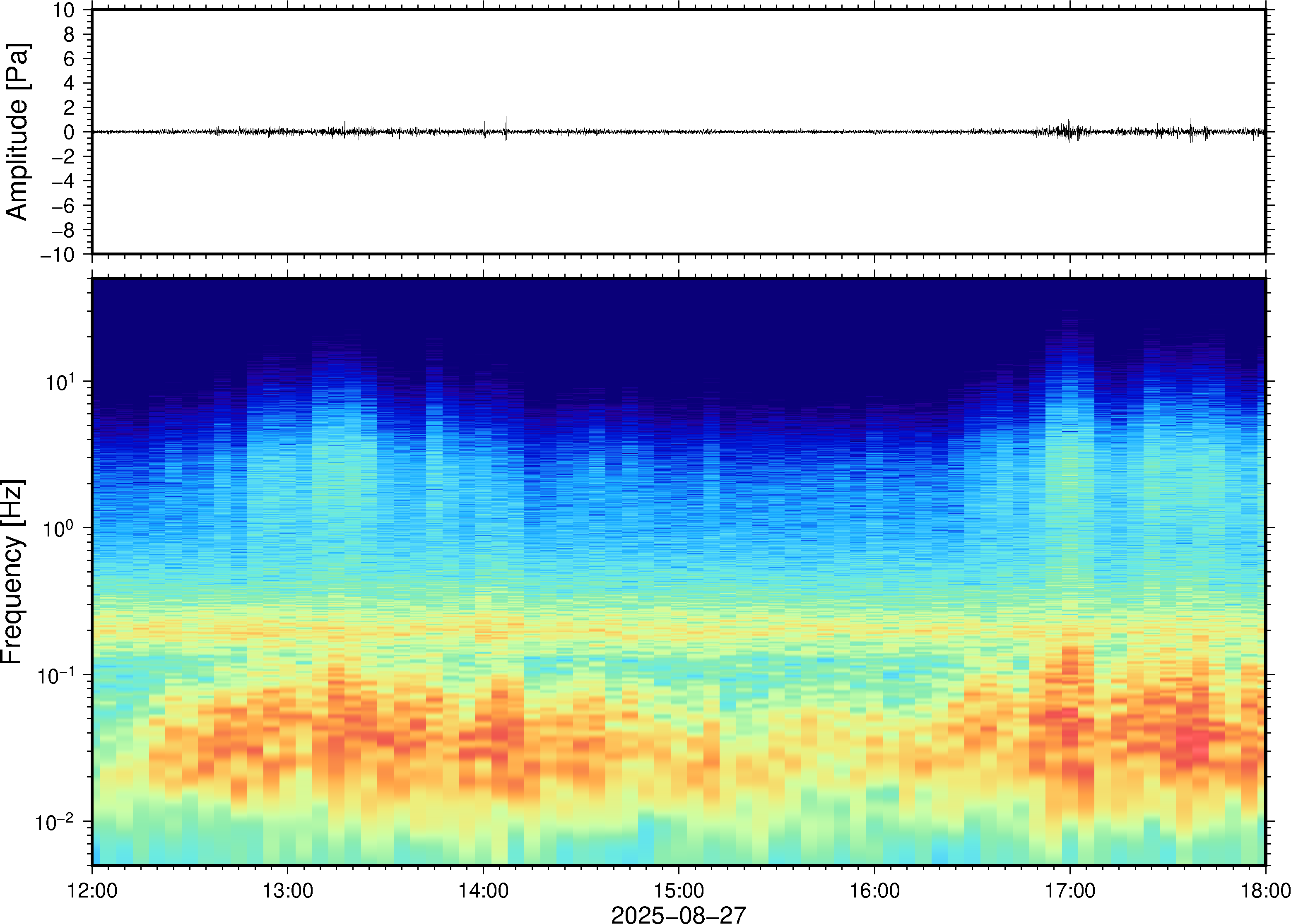1291x924 pixels.
Task: Click the "15:00" time tick label
Action: pyautogui.click(x=678, y=890)
